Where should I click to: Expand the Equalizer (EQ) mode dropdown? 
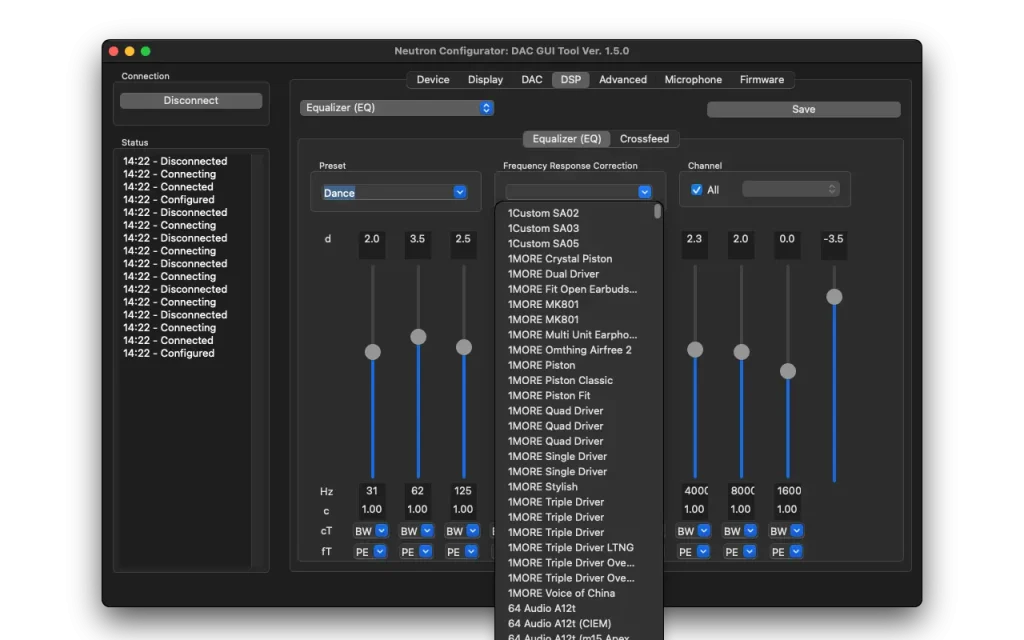coord(397,108)
